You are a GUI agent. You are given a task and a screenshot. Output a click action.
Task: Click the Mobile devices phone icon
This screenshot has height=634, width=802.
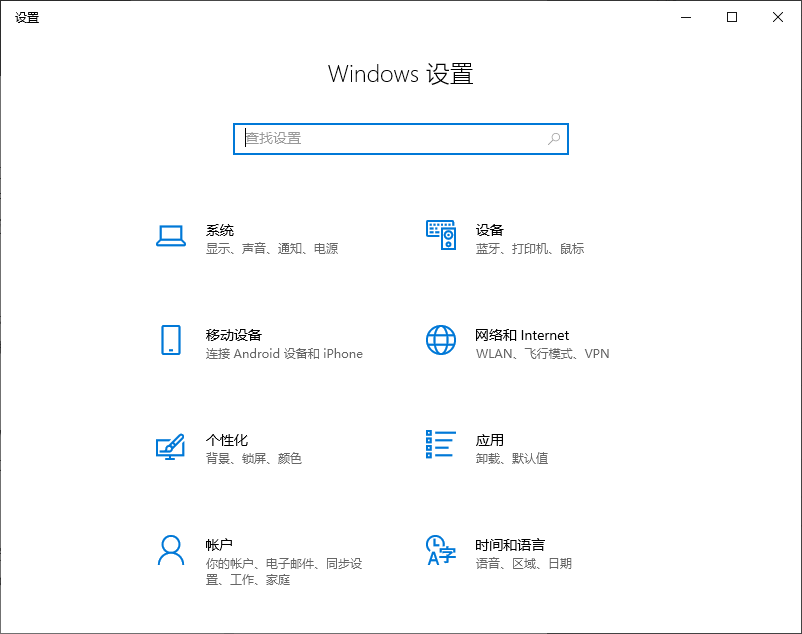pos(171,340)
